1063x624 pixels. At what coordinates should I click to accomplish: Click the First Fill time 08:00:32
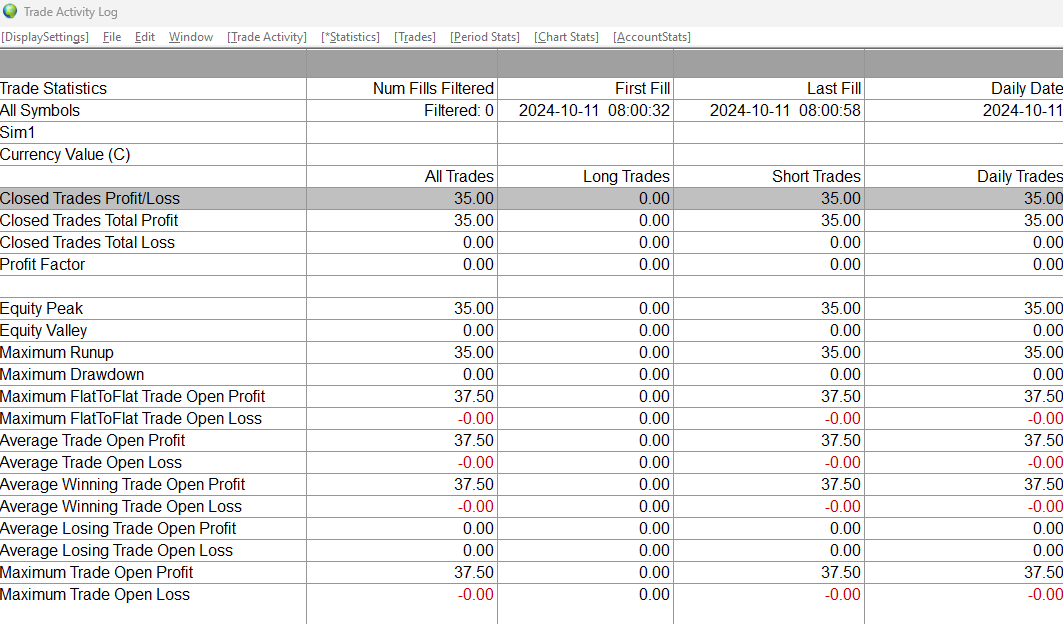tap(639, 111)
